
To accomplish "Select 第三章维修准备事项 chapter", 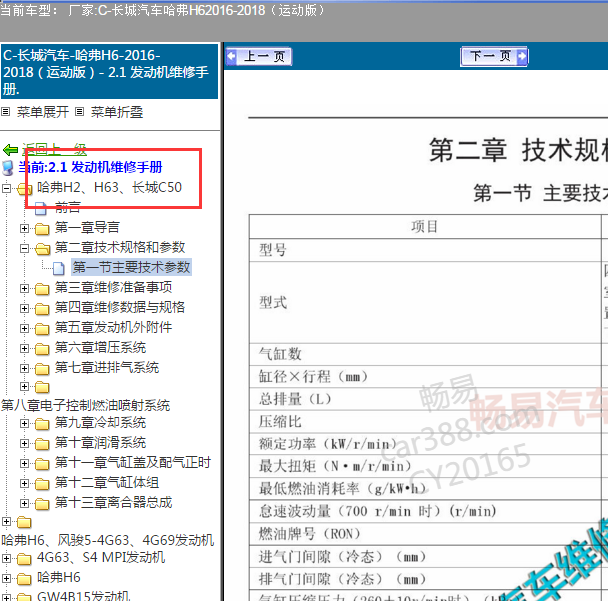I will tap(113, 288).
